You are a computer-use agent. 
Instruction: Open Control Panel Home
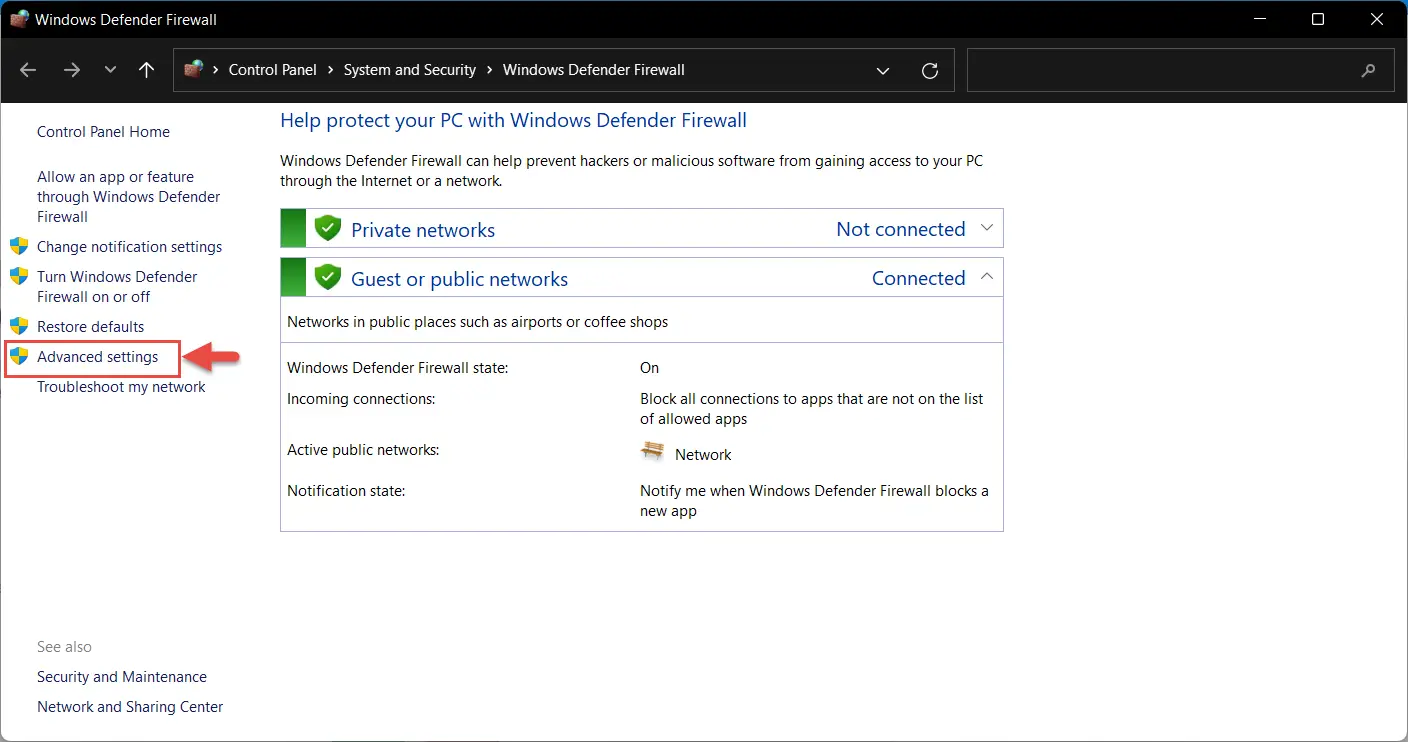(103, 132)
